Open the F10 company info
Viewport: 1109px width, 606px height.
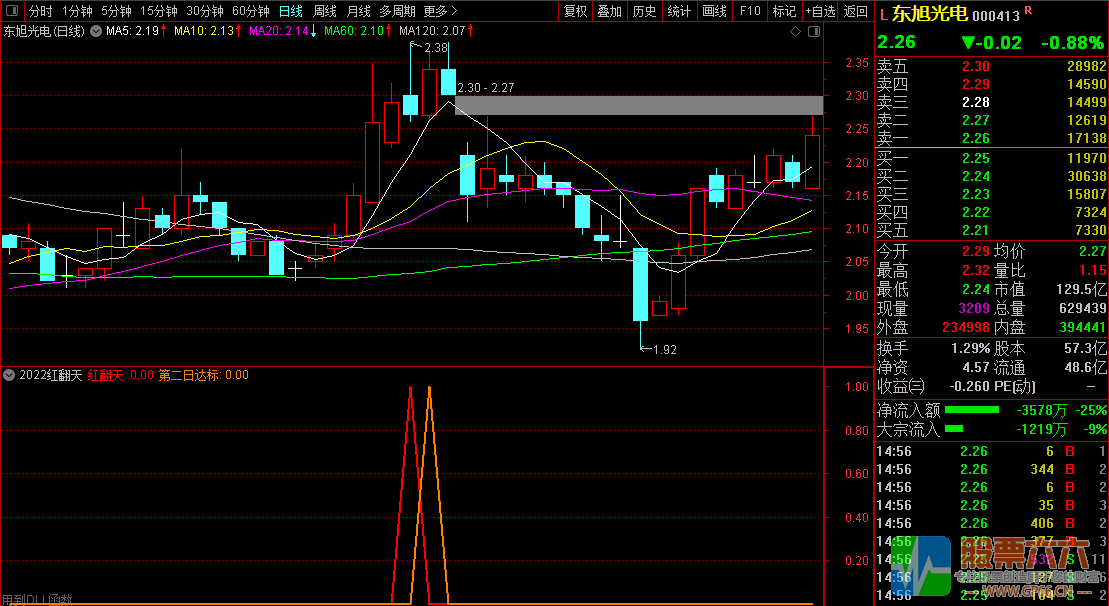[748, 11]
